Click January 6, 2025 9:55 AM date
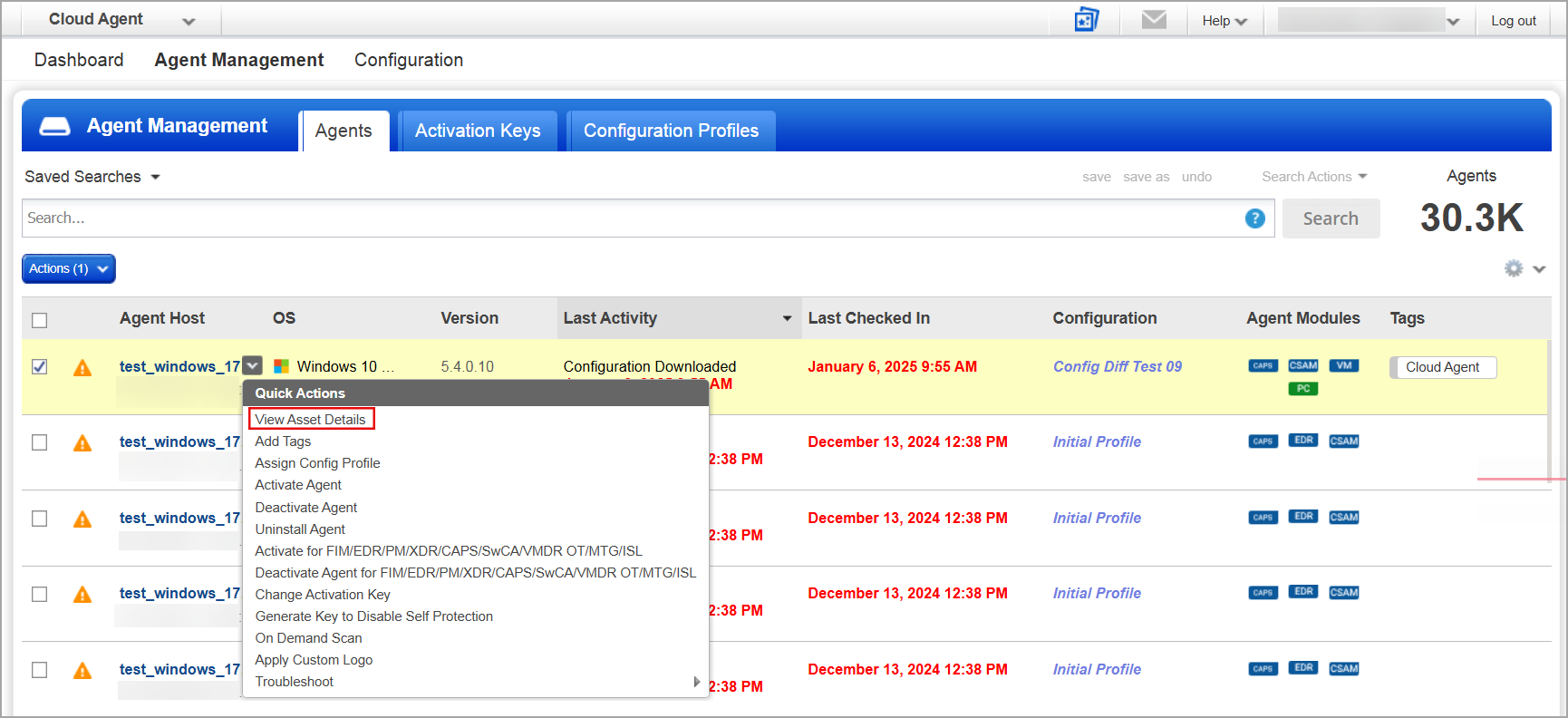 892,366
